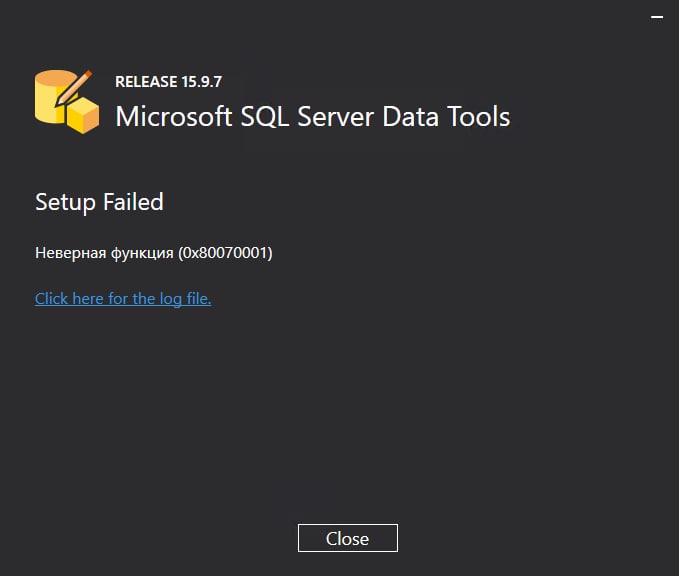Open the log file link
The height and width of the screenshot is (576, 679).
(x=123, y=298)
